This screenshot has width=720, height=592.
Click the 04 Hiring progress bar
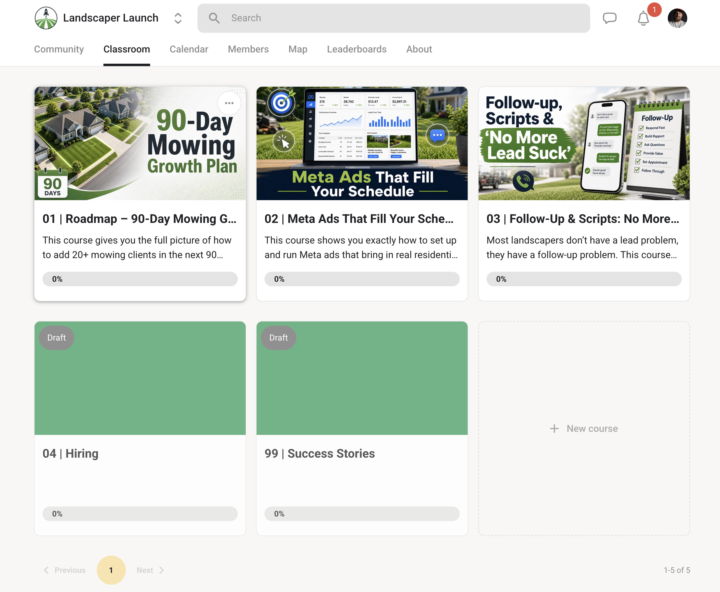[x=140, y=513]
